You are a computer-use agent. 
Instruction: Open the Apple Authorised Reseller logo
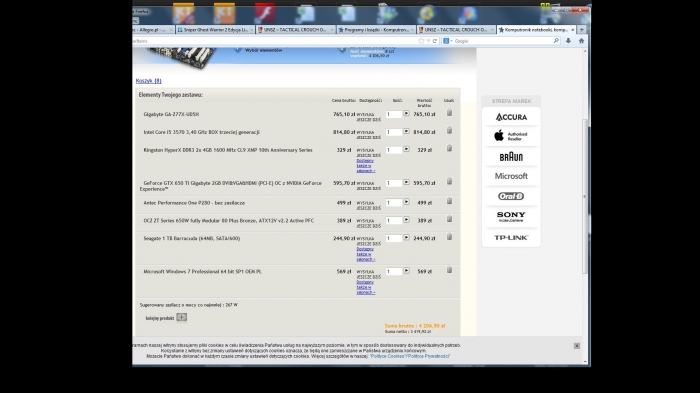point(511,136)
